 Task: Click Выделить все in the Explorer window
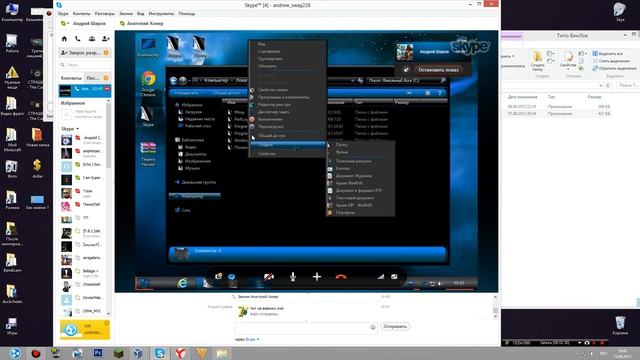(608, 53)
